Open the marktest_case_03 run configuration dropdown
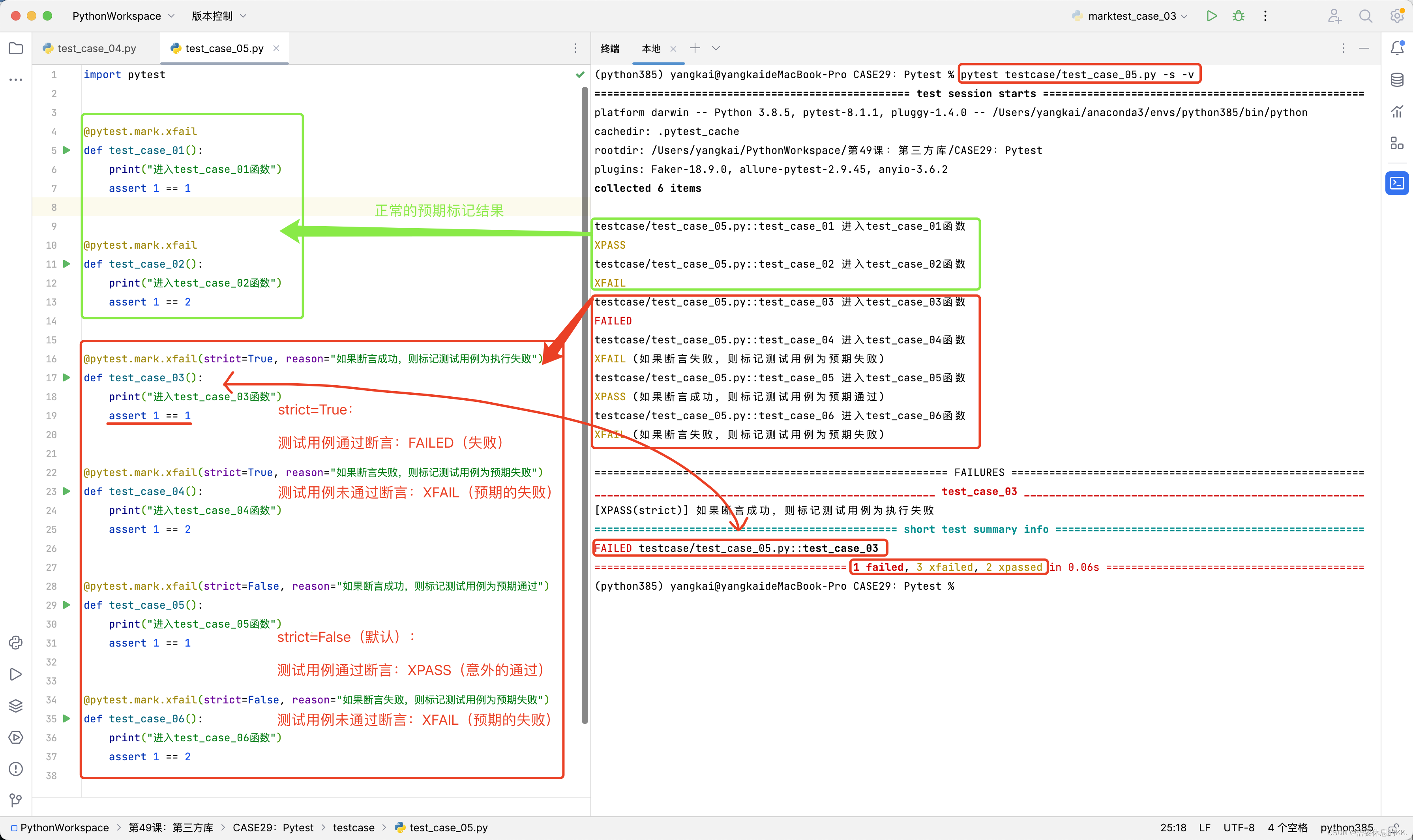The height and width of the screenshot is (840, 1413). pyautogui.click(x=1132, y=16)
